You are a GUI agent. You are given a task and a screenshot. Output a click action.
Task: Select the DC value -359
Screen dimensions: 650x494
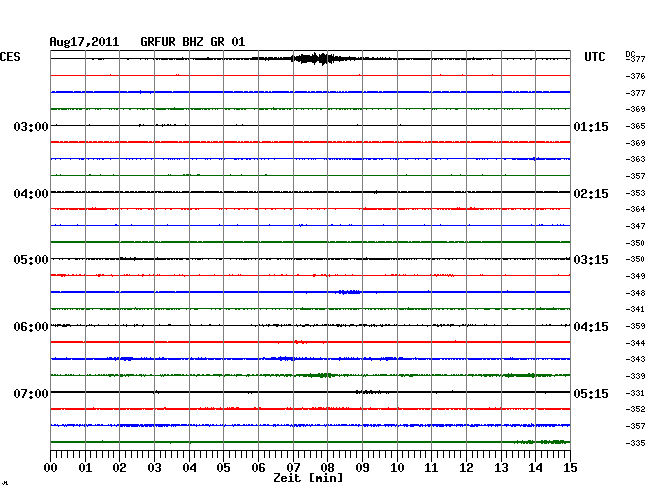(x=635, y=326)
